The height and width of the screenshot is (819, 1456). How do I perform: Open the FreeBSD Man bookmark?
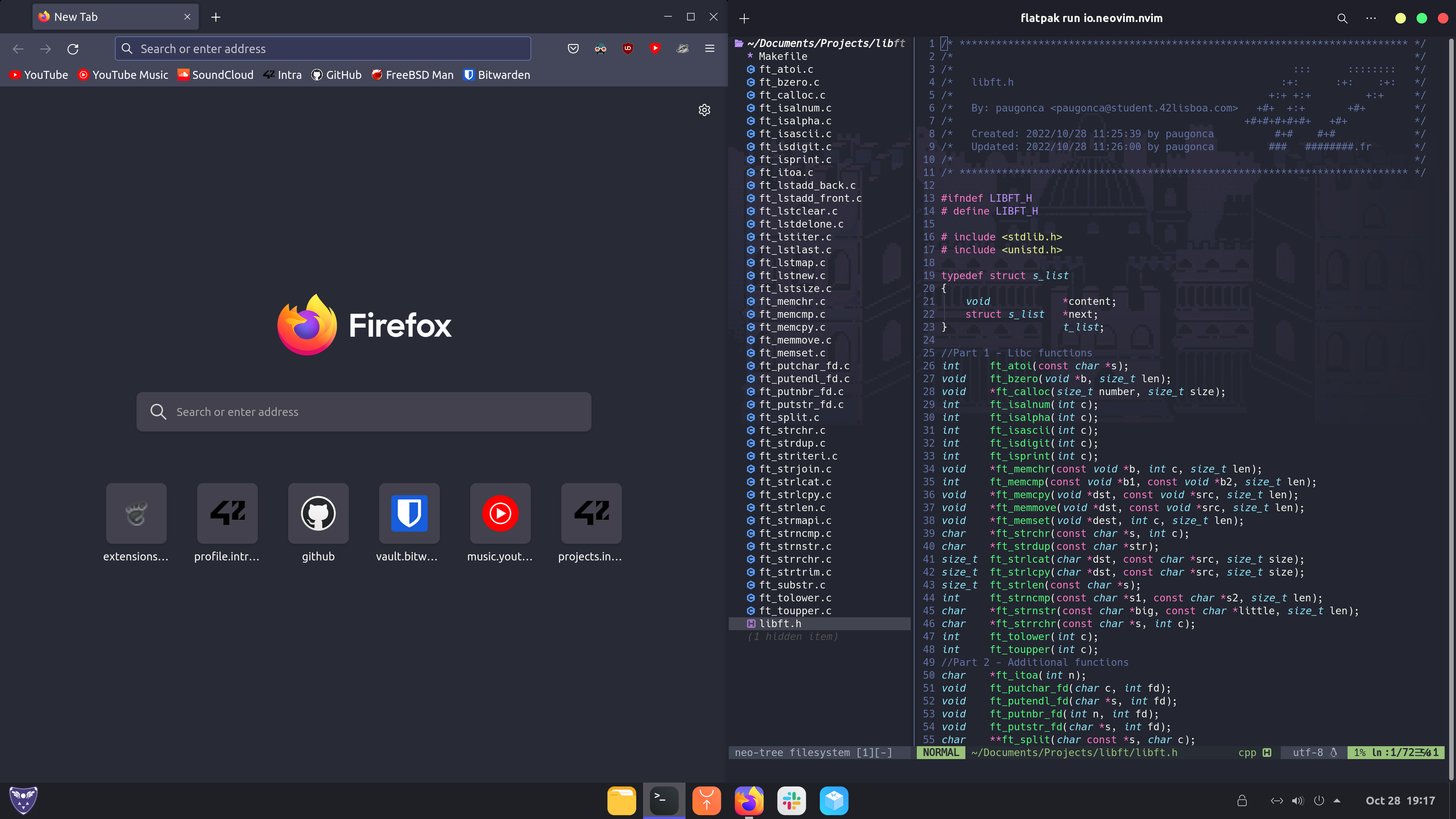click(413, 75)
